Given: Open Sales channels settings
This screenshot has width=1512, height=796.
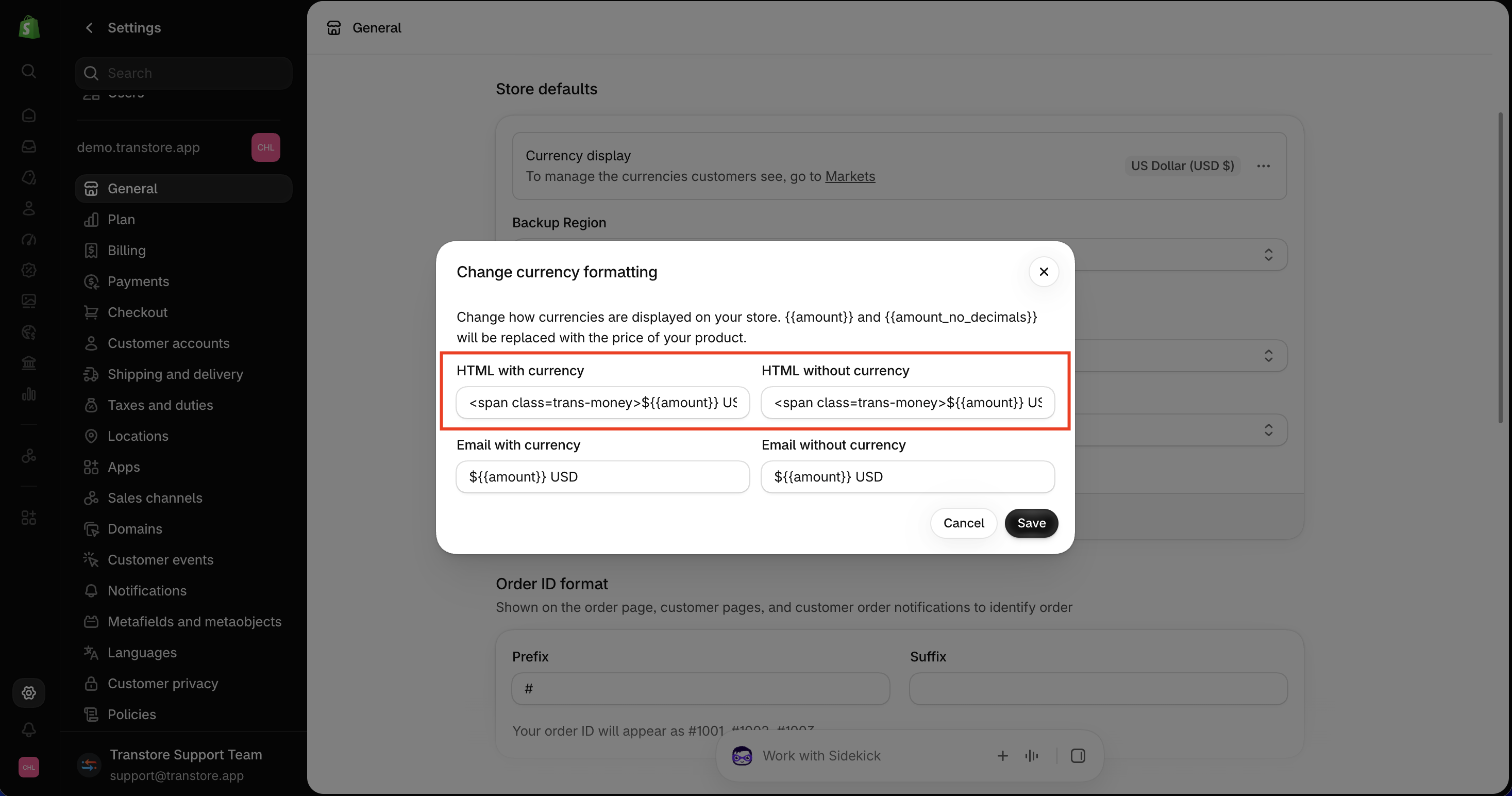Looking at the screenshot, I should [183, 498].
